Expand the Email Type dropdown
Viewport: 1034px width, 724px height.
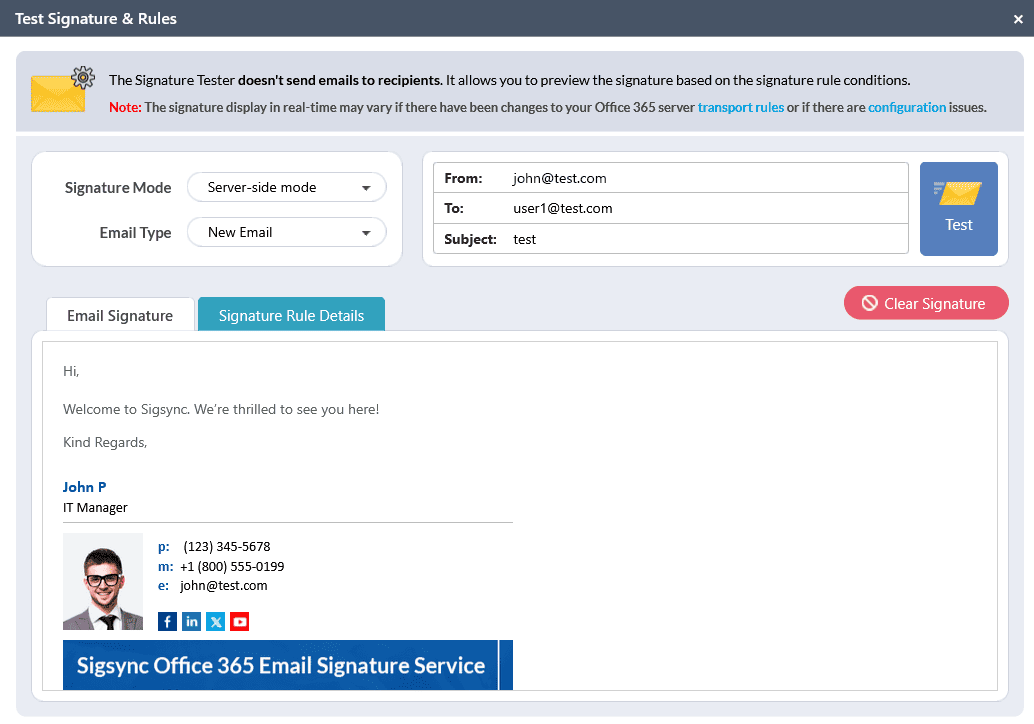tap(286, 232)
